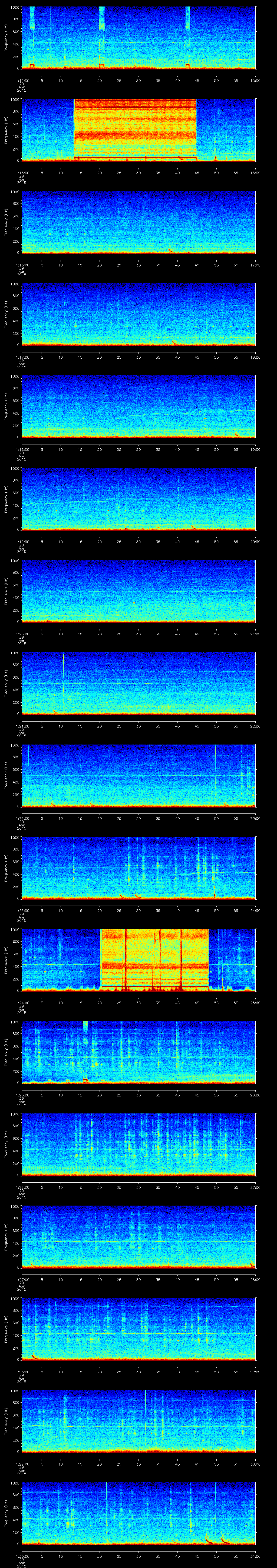Select the 1:17:00 start time label

coord(22,357)
